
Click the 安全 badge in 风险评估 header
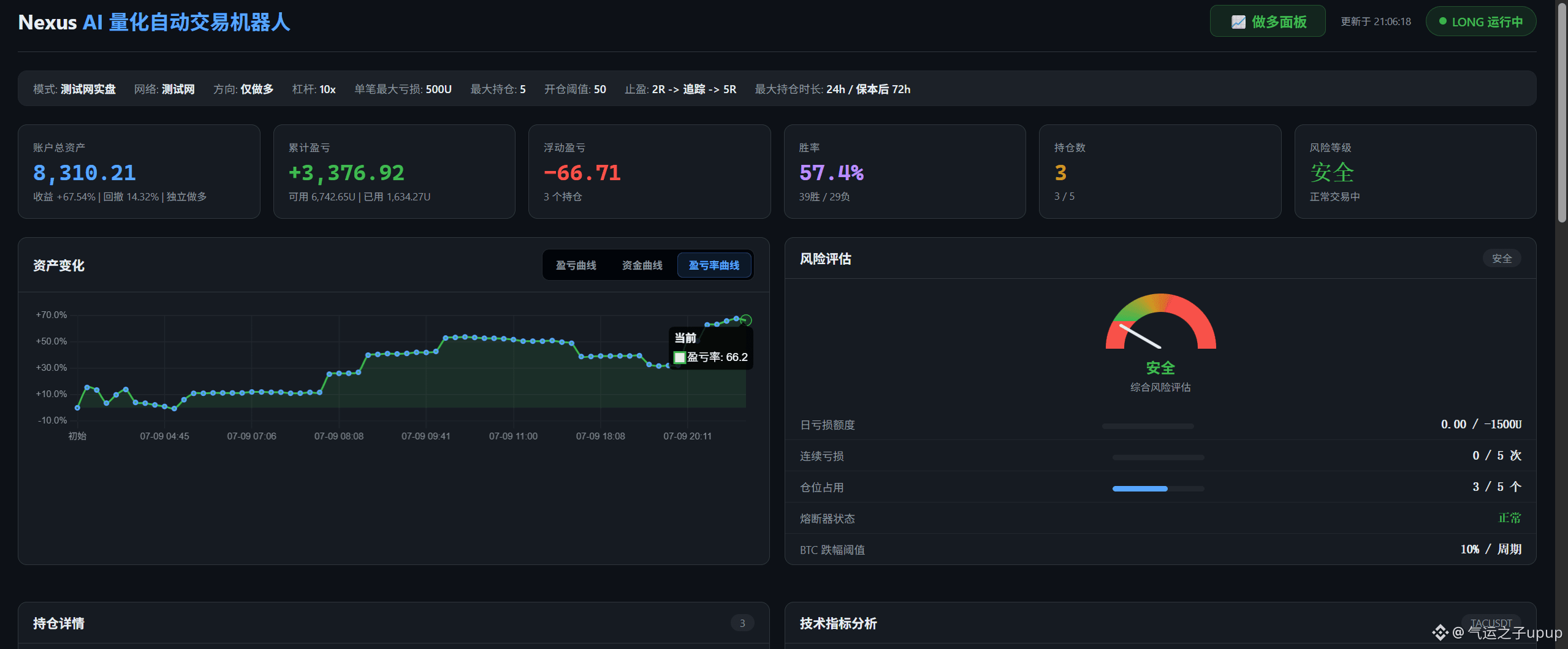(x=1502, y=259)
